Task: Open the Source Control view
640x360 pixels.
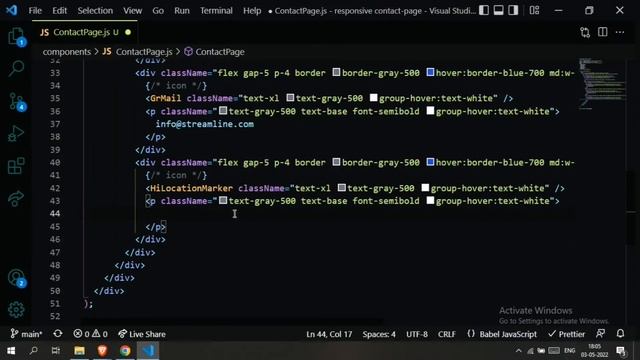Action: pos(16,102)
